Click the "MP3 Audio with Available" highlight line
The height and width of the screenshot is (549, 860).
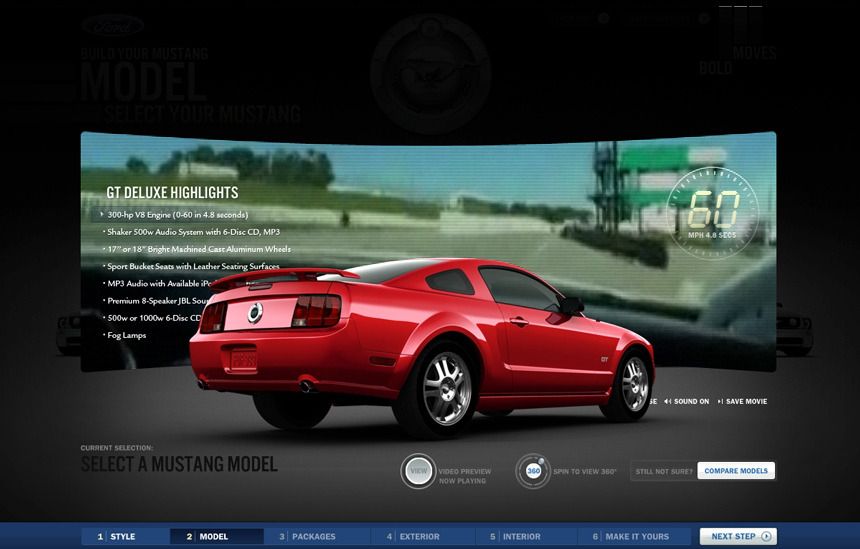(x=159, y=284)
